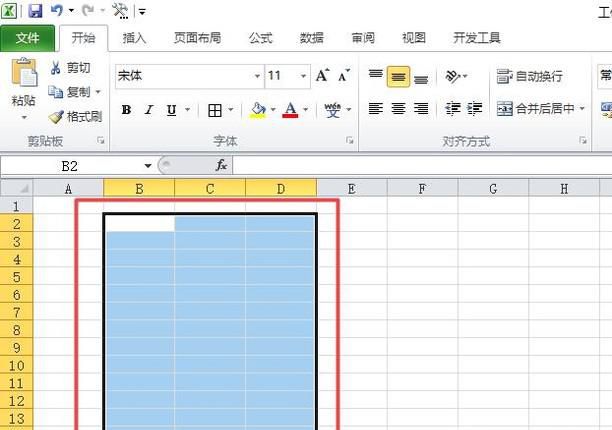Click the select all corner button
The height and width of the screenshot is (430, 612).
pos(16,188)
